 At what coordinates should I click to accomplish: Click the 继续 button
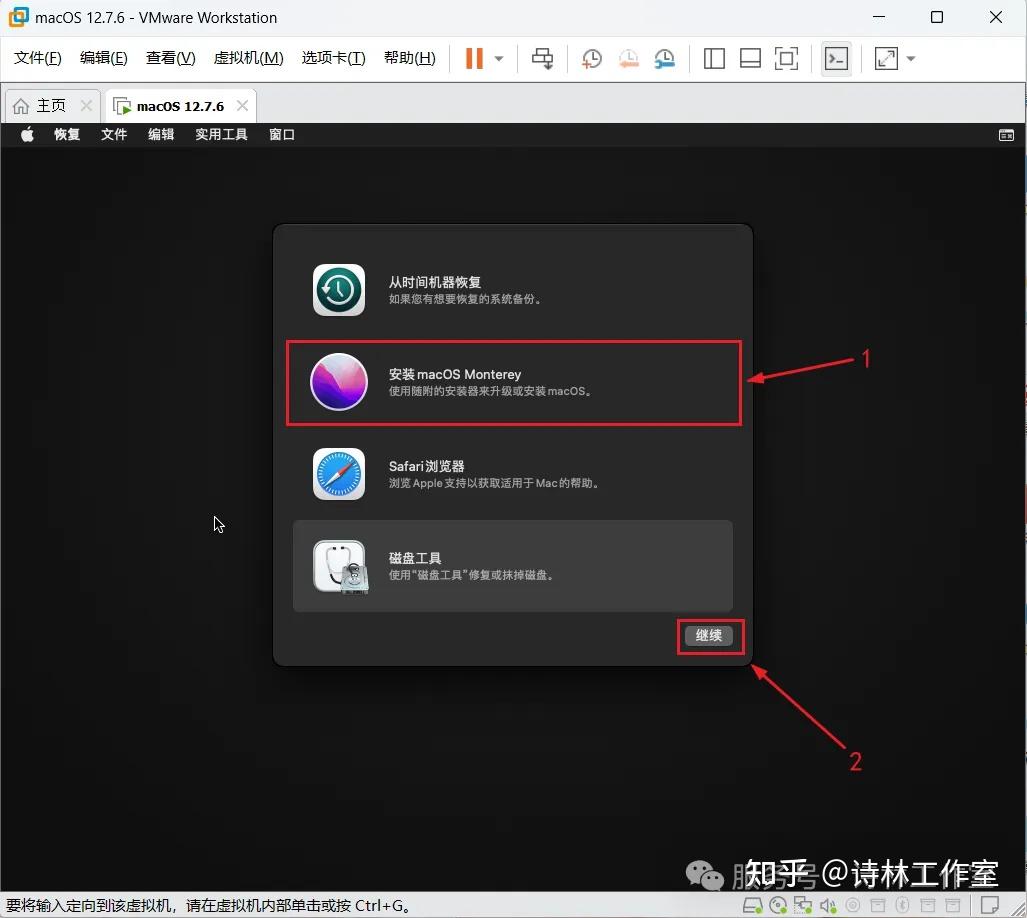[x=709, y=635]
